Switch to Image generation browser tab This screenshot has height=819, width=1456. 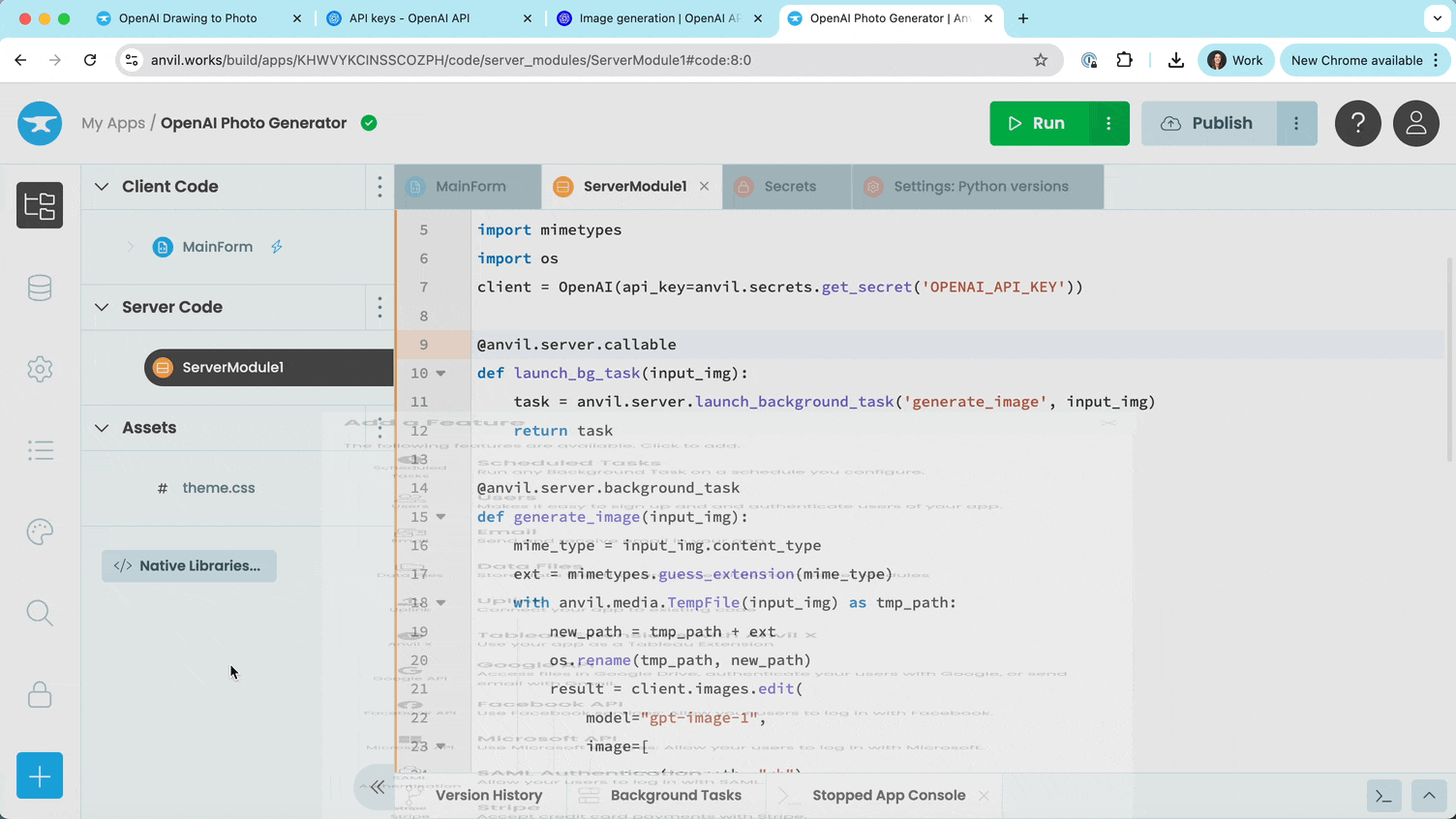(658, 18)
